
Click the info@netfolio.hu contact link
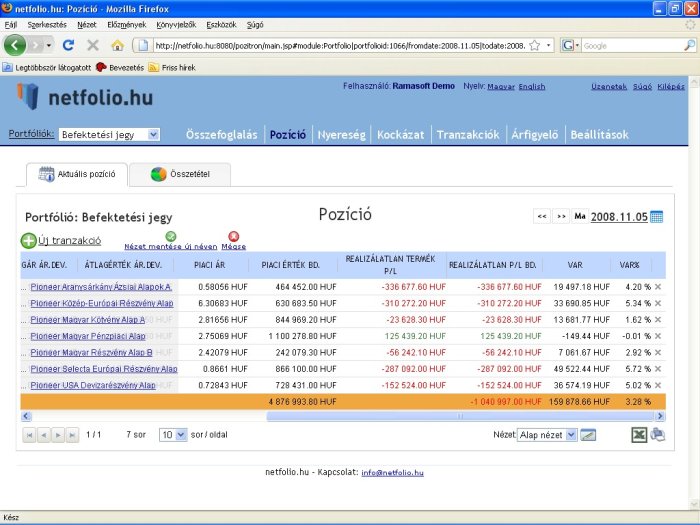392,472
